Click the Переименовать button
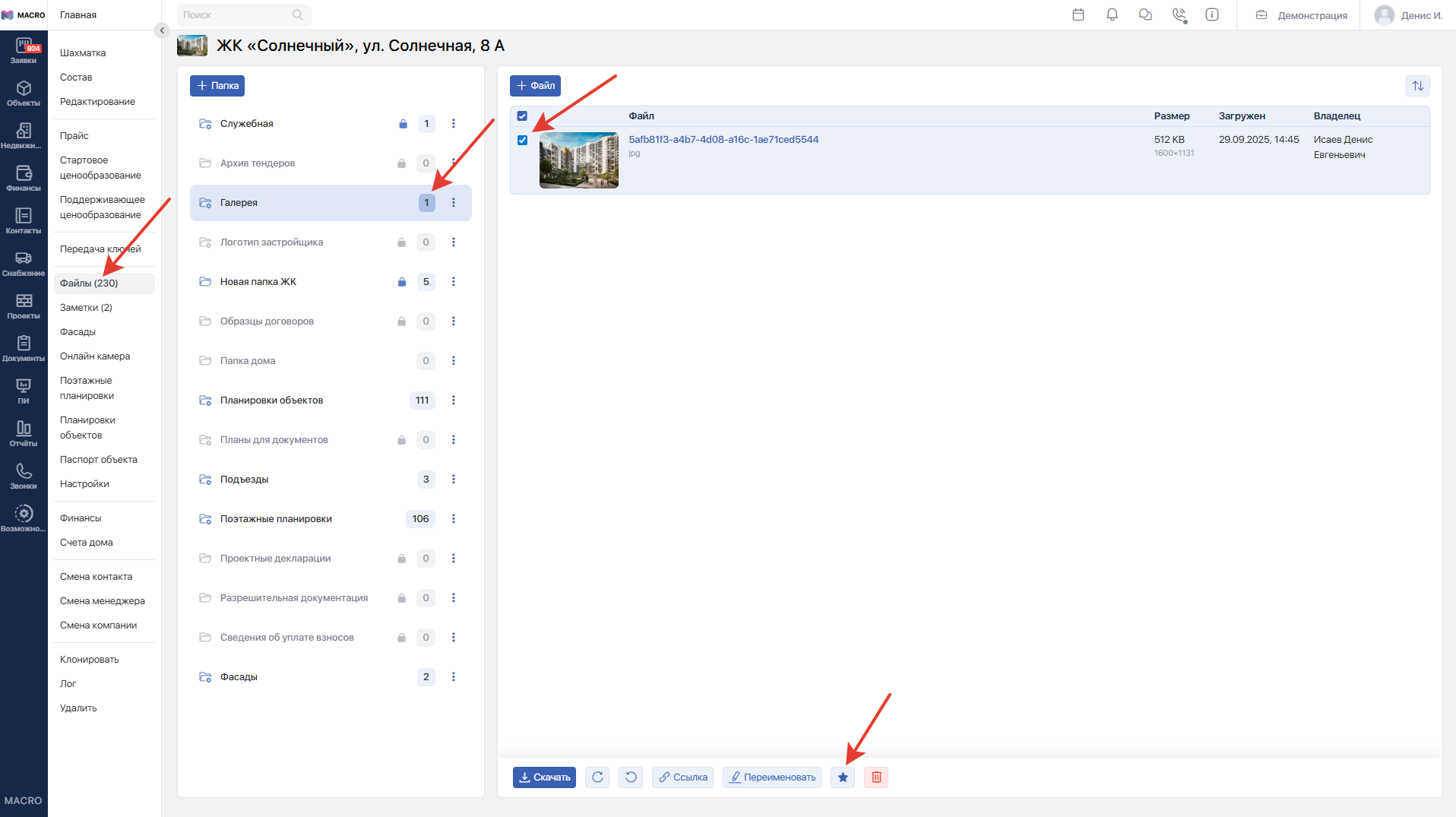Screen dimensions: 1456x817 [x=772, y=777]
